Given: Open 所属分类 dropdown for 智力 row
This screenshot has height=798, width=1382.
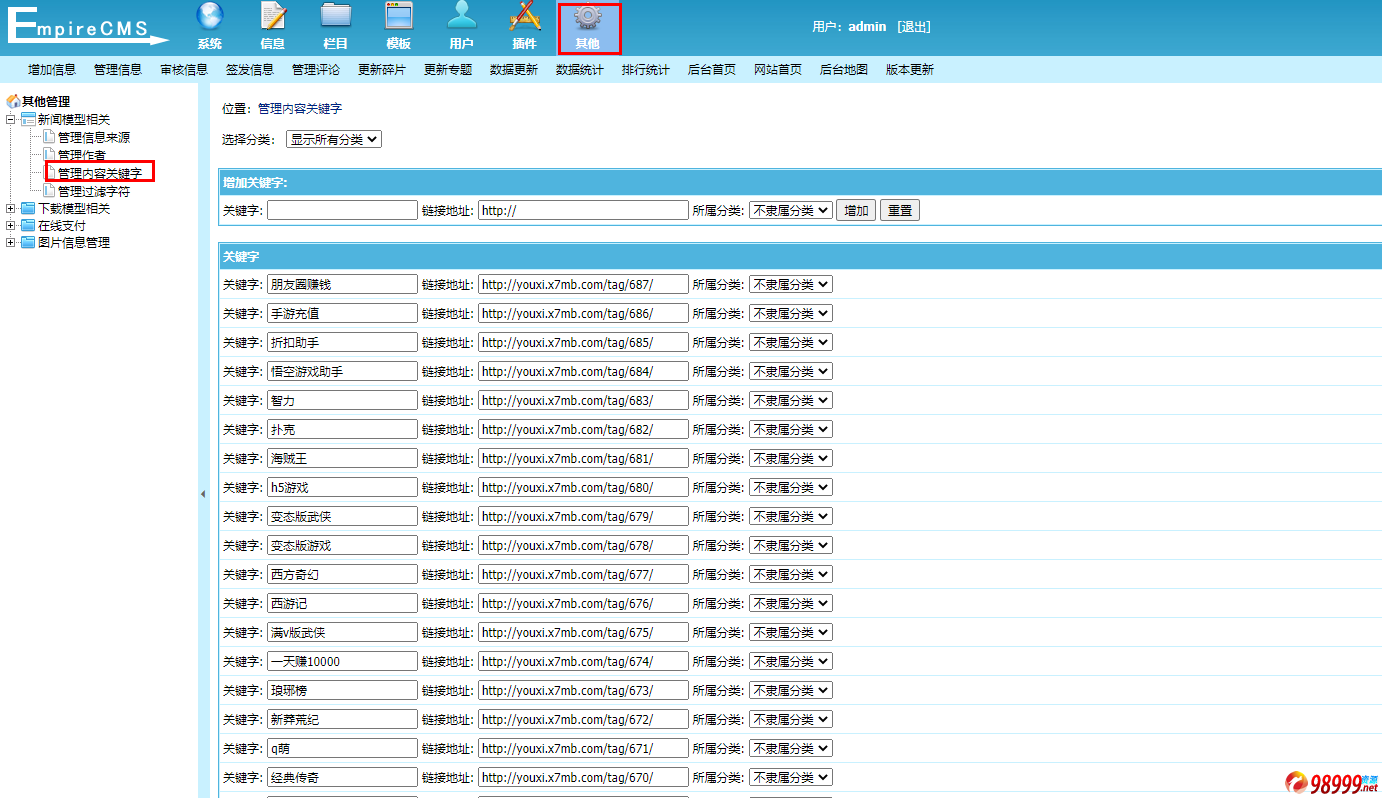Looking at the screenshot, I should tap(790, 400).
